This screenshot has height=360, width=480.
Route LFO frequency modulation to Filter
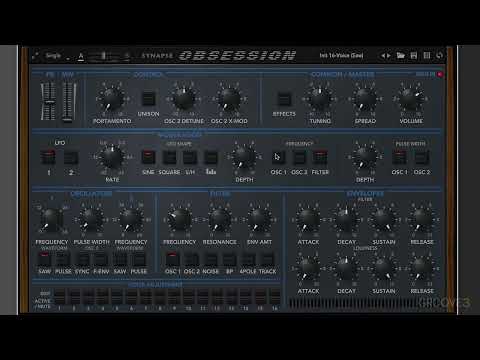point(320,157)
